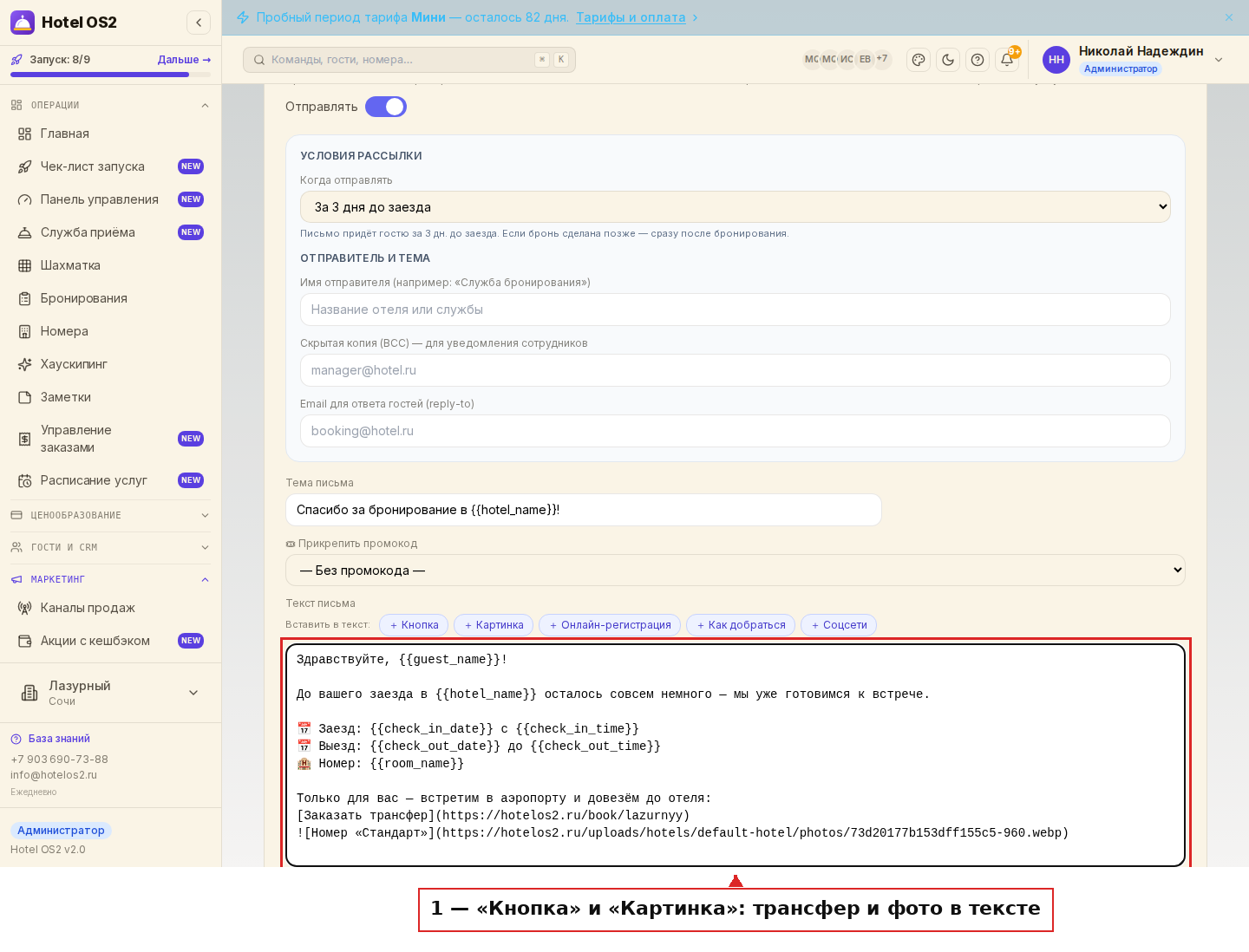Image resolution: width=1249 pixels, height=952 pixels.
Task: Open Служба приёма section
Action: coord(111,232)
